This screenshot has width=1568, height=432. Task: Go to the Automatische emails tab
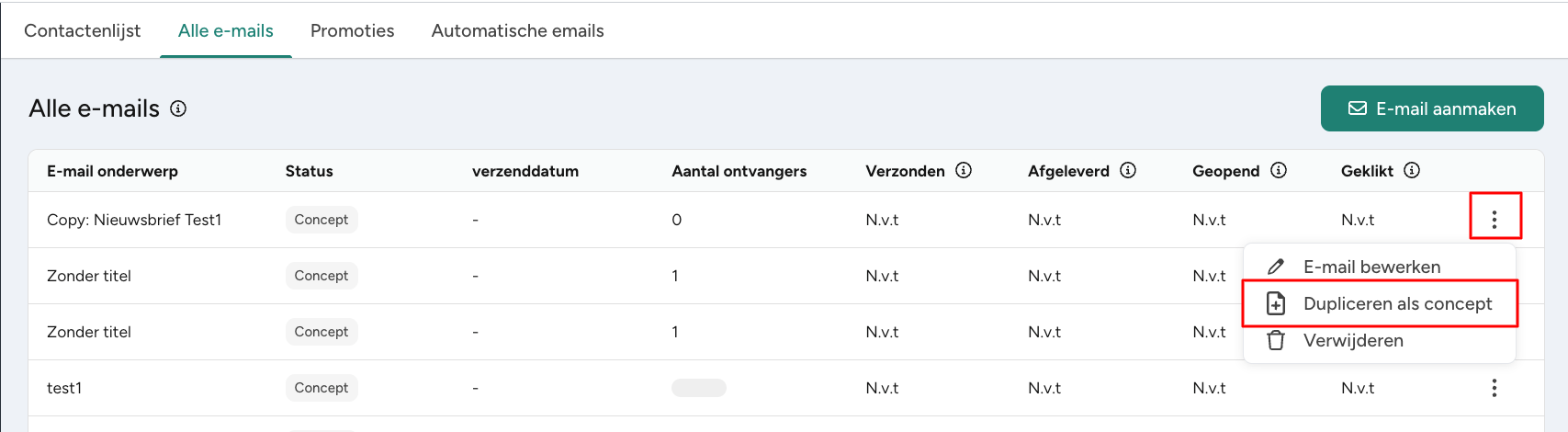[517, 30]
